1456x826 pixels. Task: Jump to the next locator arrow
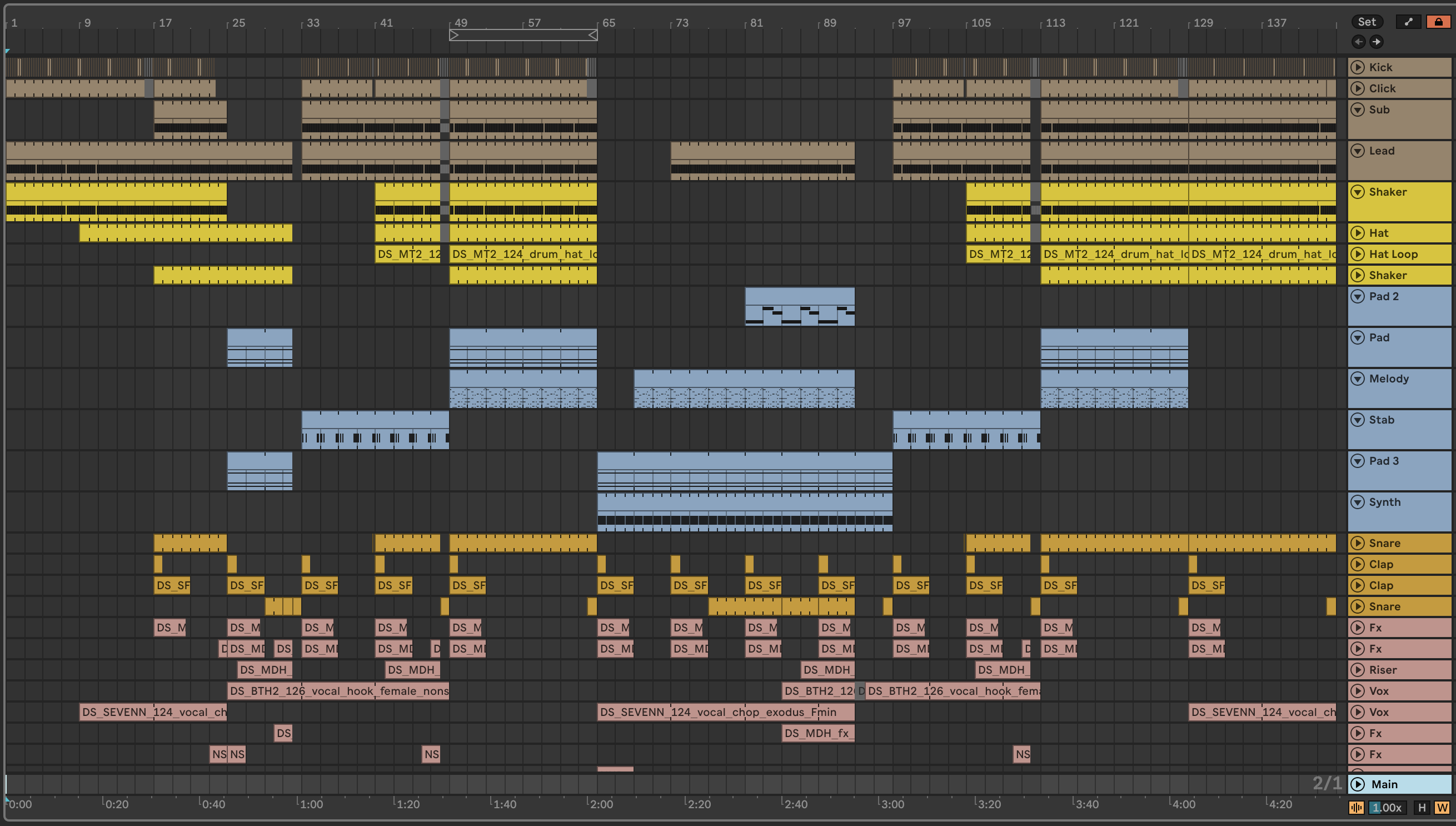[x=1377, y=42]
